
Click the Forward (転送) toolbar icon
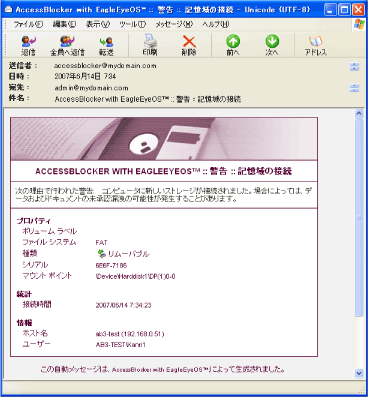(106, 45)
